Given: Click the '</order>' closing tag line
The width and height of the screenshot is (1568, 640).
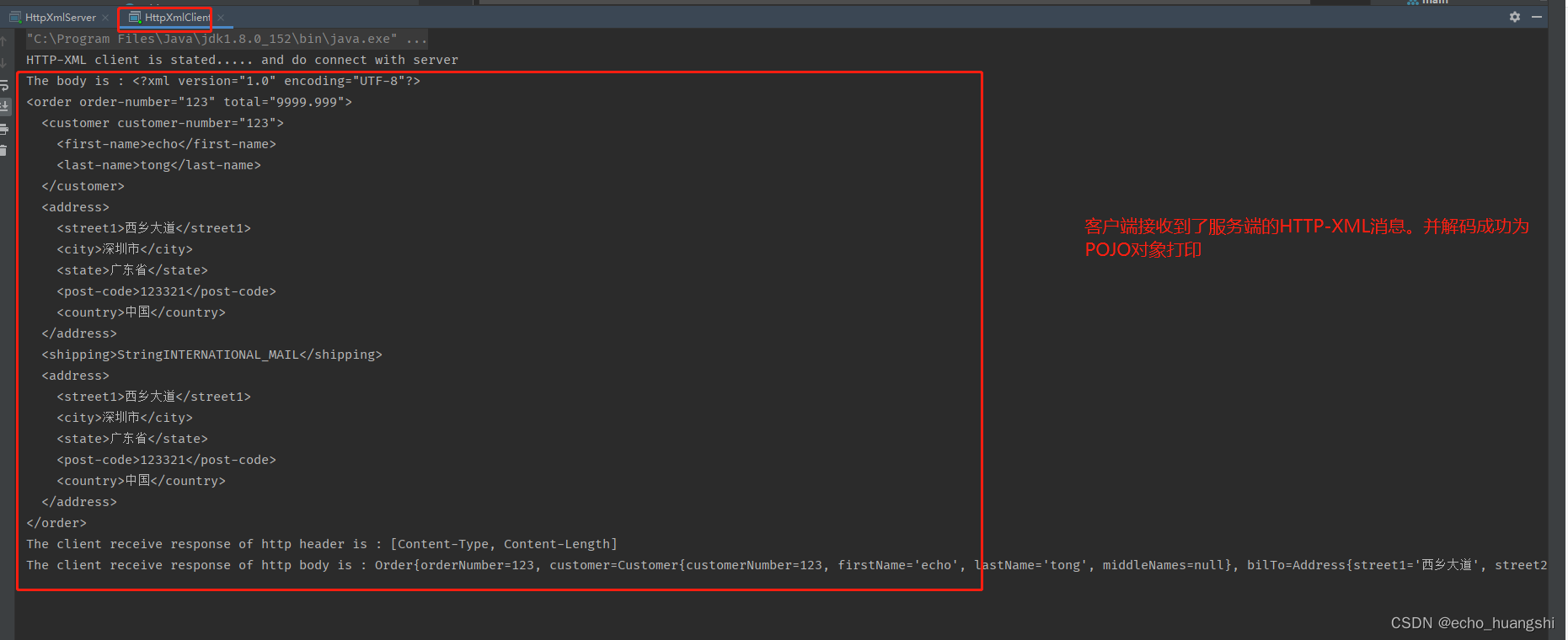Looking at the screenshot, I should point(56,523).
